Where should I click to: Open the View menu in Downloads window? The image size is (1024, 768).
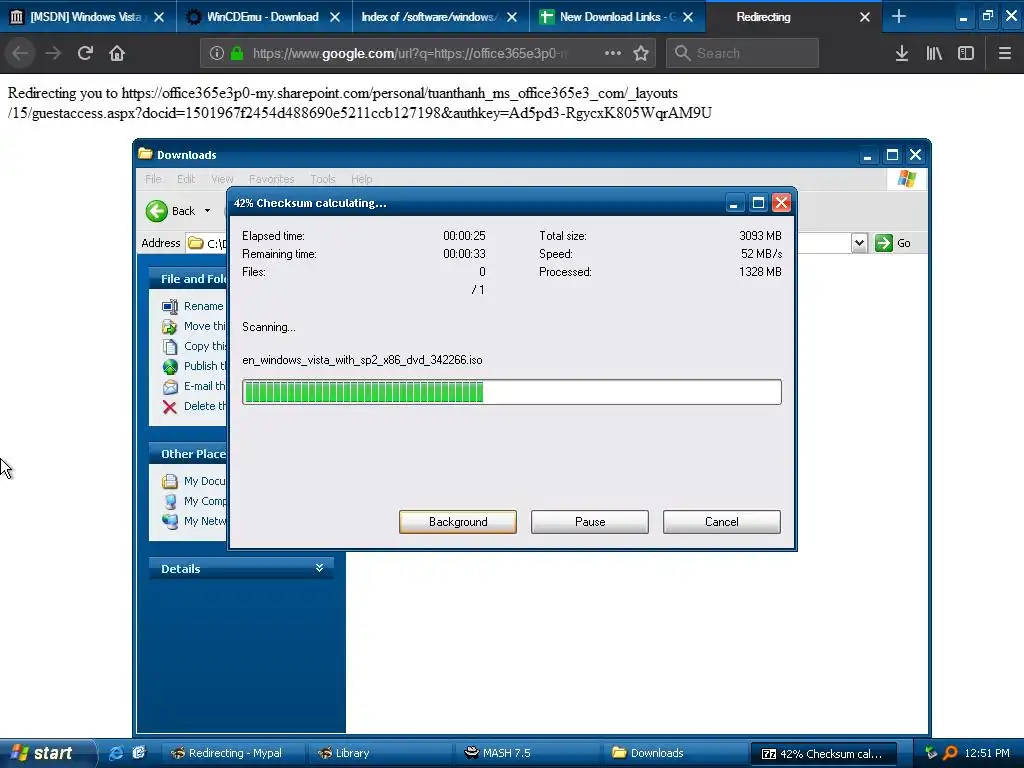click(x=222, y=179)
